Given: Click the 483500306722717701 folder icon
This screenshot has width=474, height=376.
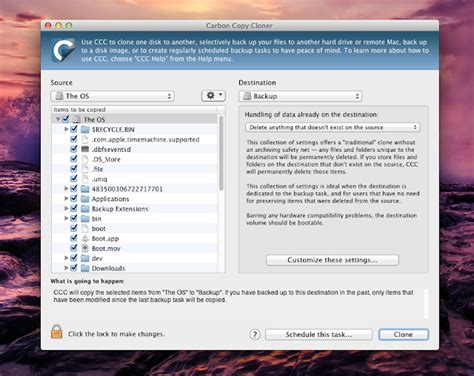Looking at the screenshot, I should [85, 189].
